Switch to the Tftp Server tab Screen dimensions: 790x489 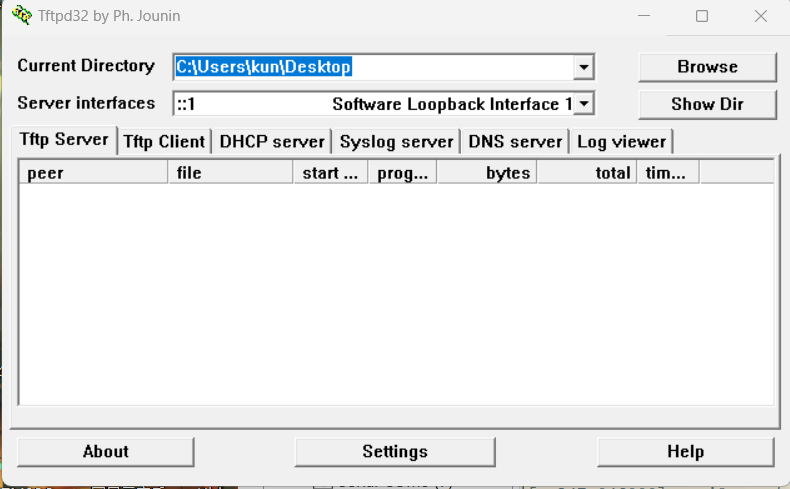64,139
